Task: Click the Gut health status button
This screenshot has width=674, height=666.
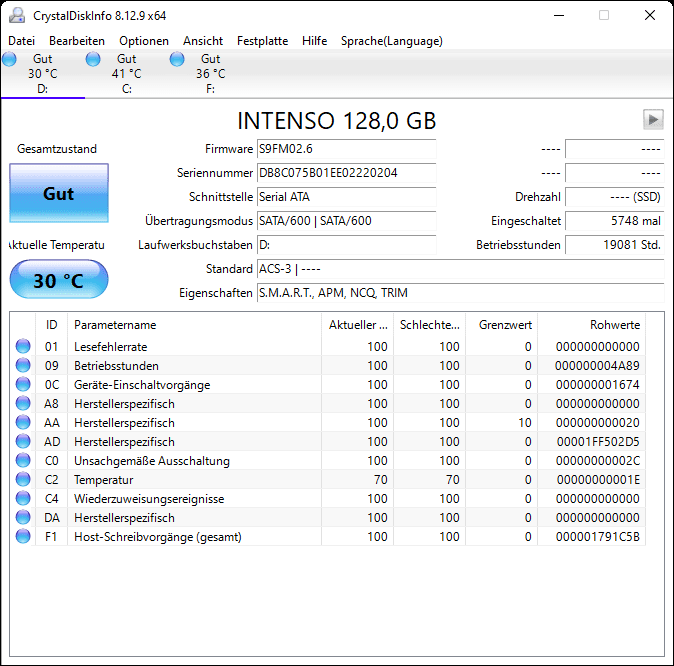Action: point(59,193)
